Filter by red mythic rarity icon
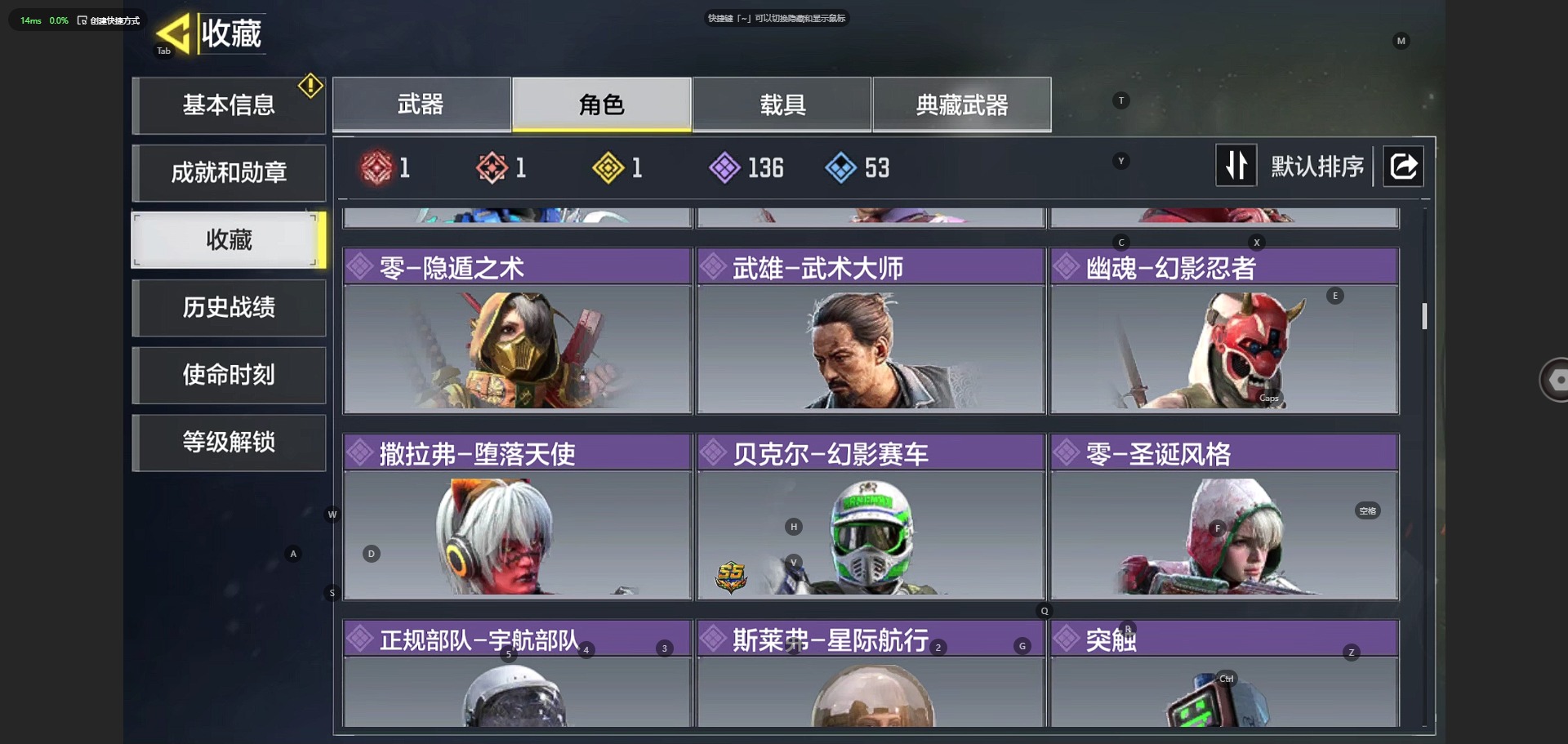The height and width of the screenshot is (744, 1568). pos(376,168)
